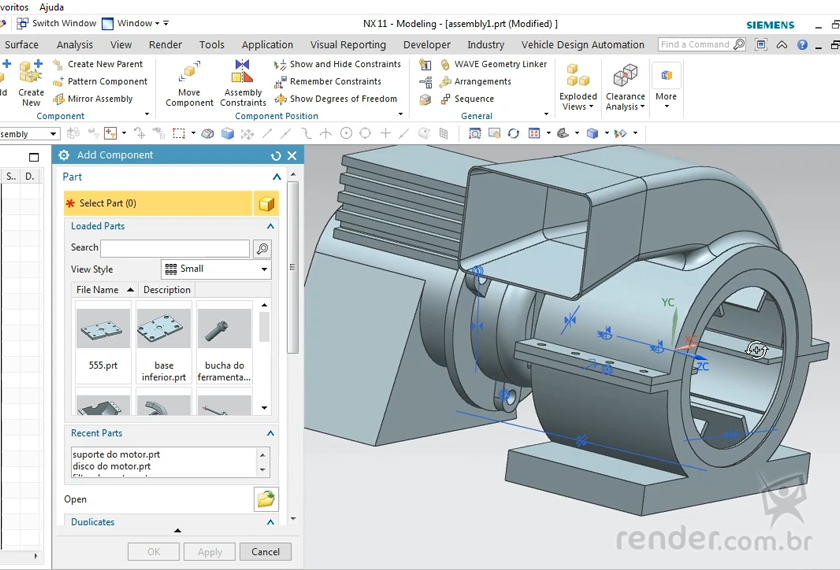Click the Select Part cube icon
This screenshot has width=840, height=570.
pyautogui.click(x=266, y=204)
